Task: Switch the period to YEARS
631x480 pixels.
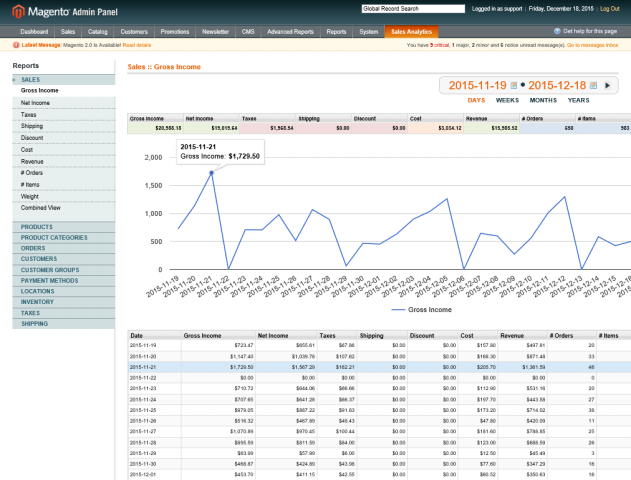Action: pyautogui.click(x=579, y=100)
